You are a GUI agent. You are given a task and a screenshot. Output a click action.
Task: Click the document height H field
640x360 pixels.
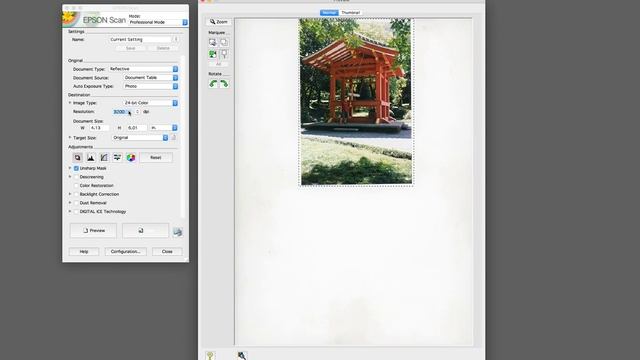tap(136, 128)
